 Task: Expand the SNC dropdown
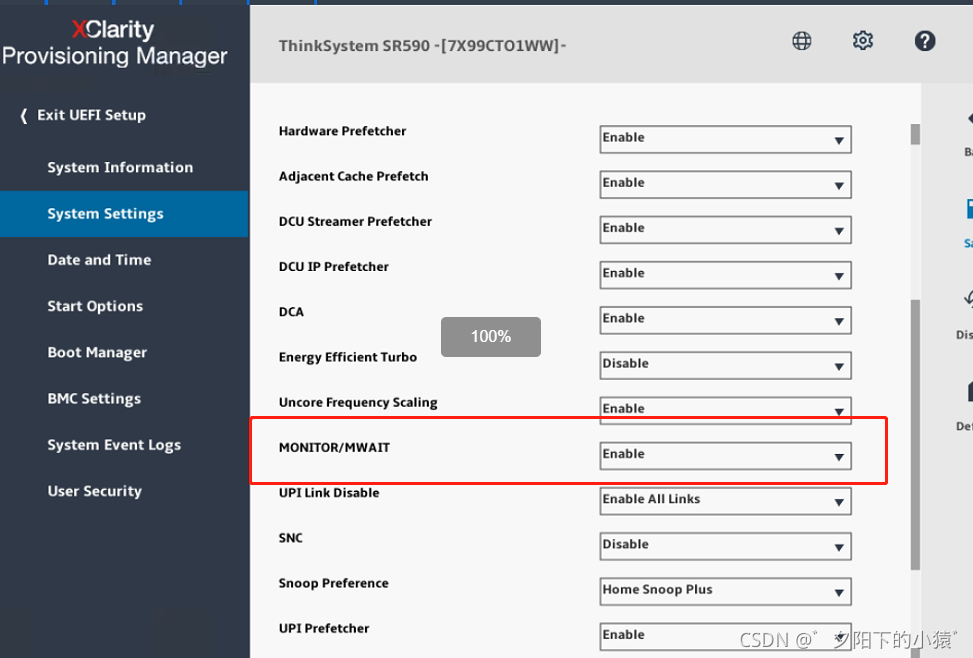coord(725,546)
